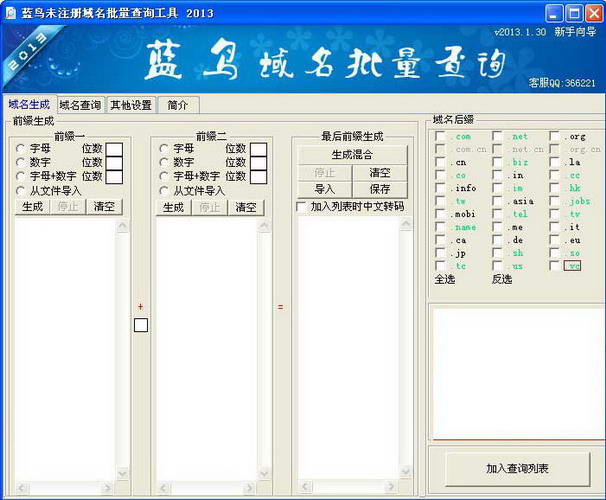606x500 pixels.
Task: Click the 保存 button
Action: point(380,189)
